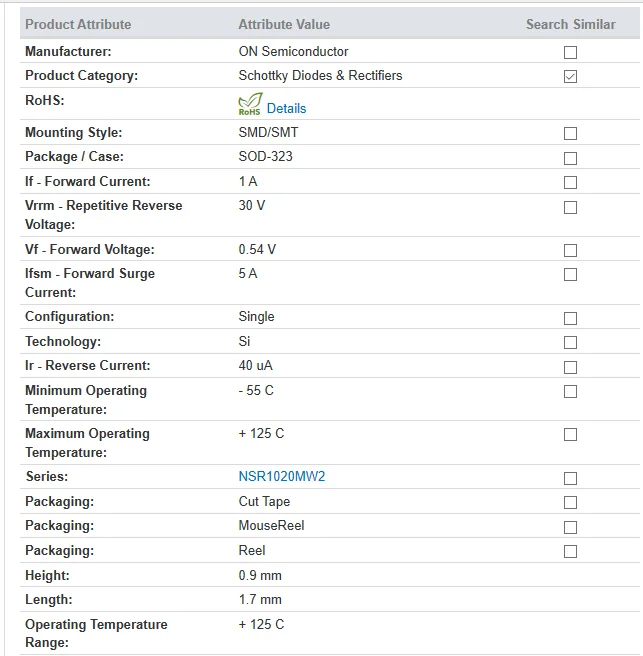
Task: Enable the Configuration Single checkbox
Action: tap(570, 318)
